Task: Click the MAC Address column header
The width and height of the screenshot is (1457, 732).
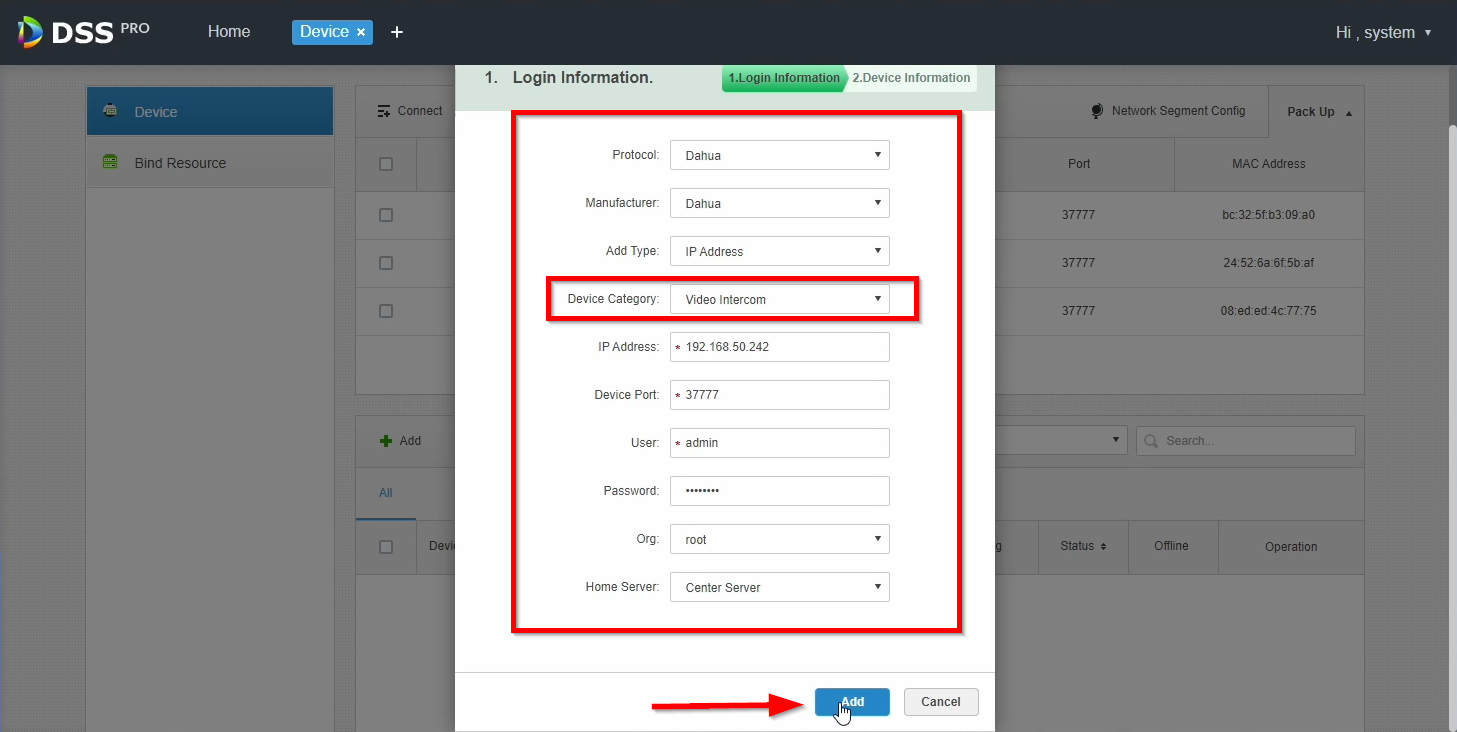Action: pyautogui.click(x=1269, y=164)
